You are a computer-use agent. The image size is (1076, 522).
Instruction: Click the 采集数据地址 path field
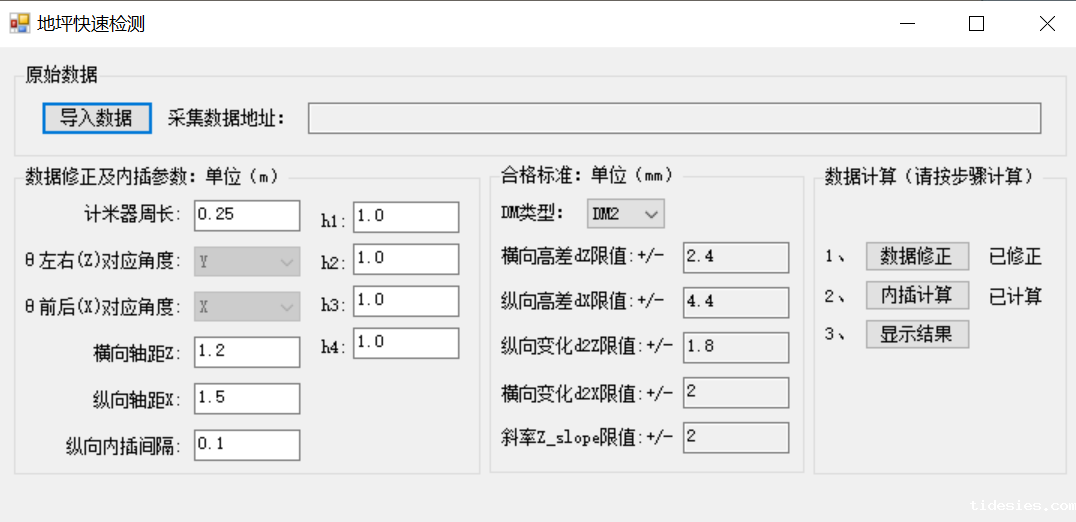(674, 118)
